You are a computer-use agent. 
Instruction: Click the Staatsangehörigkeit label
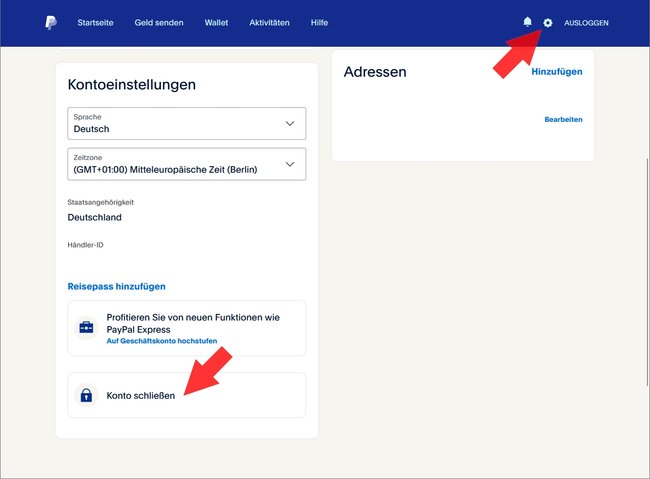tap(101, 202)
